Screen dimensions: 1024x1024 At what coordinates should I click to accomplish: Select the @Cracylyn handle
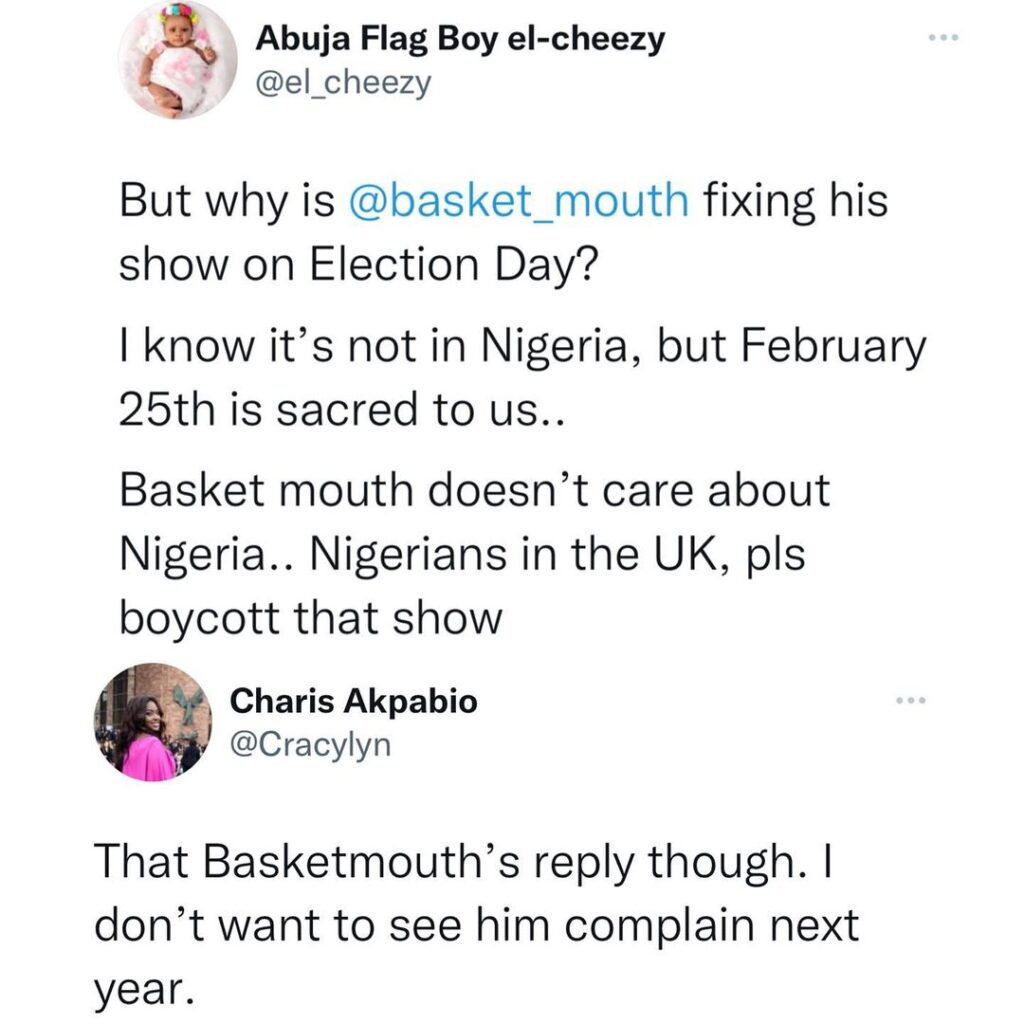pos(311,744)
